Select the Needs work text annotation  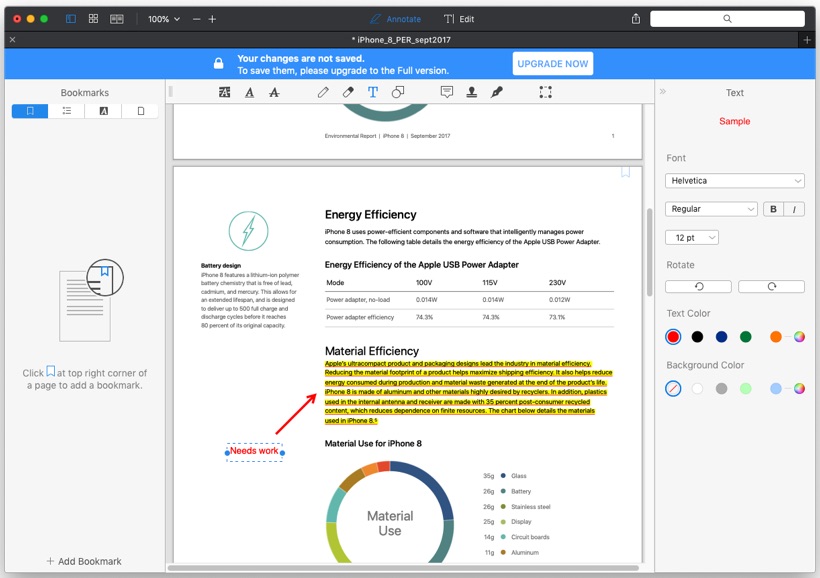coord(254,451)
